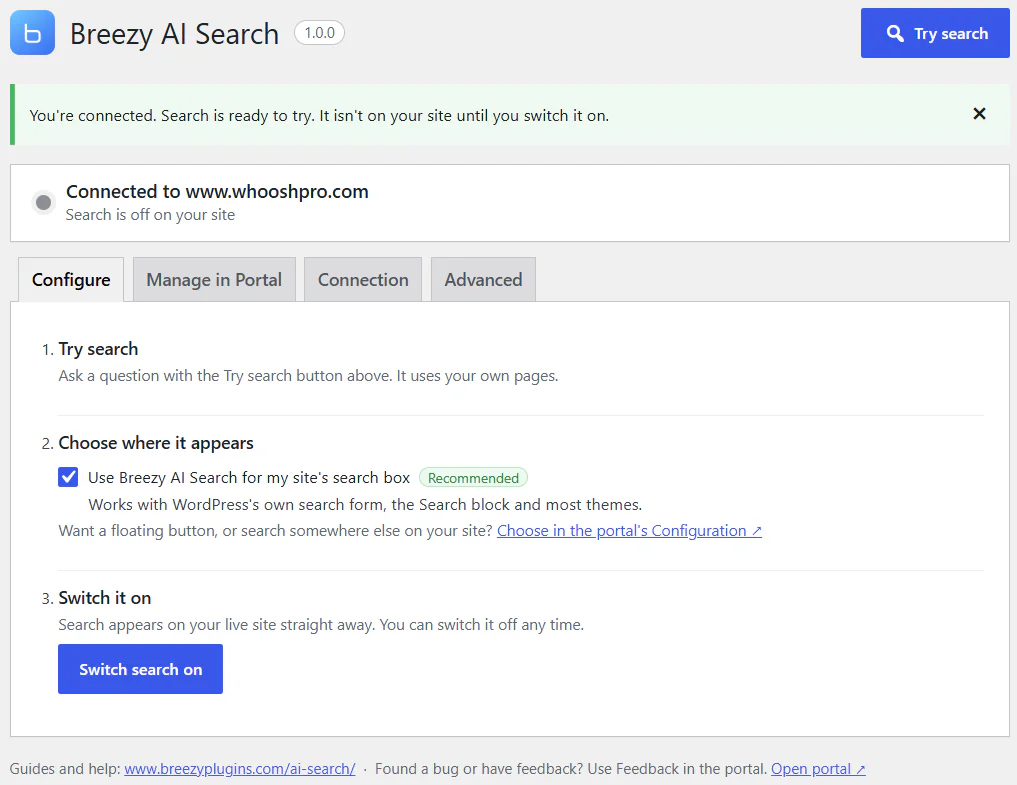Click the Search is off on your site text
1017x785 pixels.
(150, 215)
